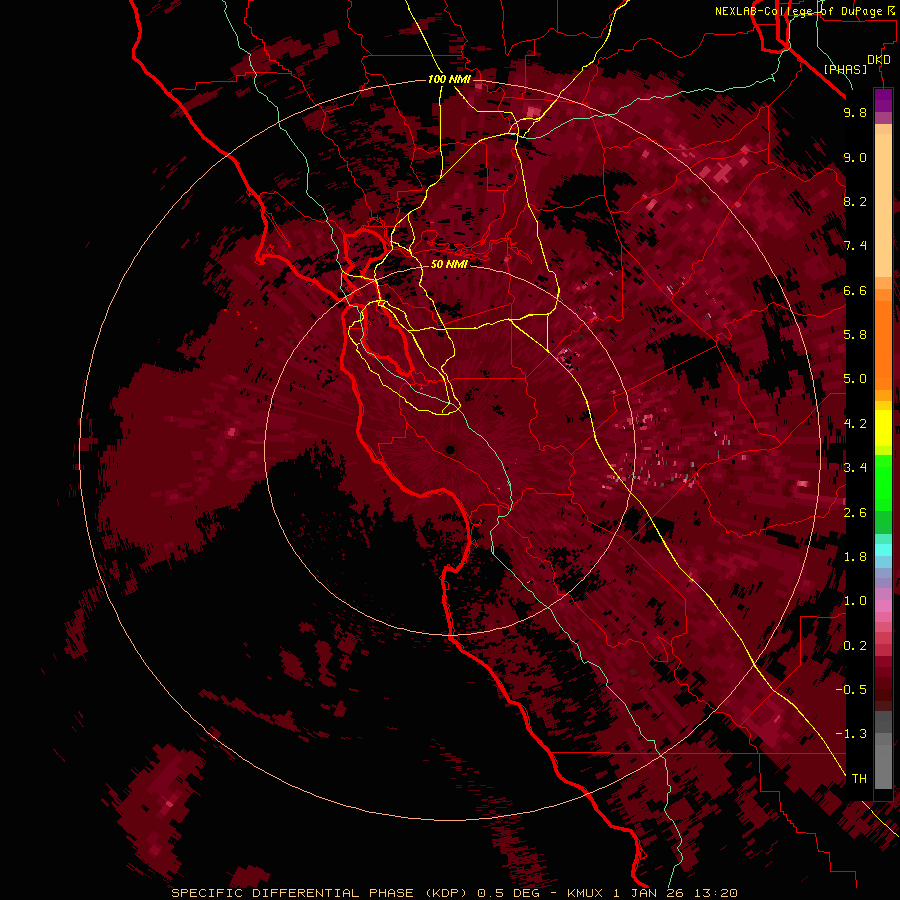Screen dimensions: 900x900
Task: Pick the orange segment of the color bar
Action: [883, 344]
